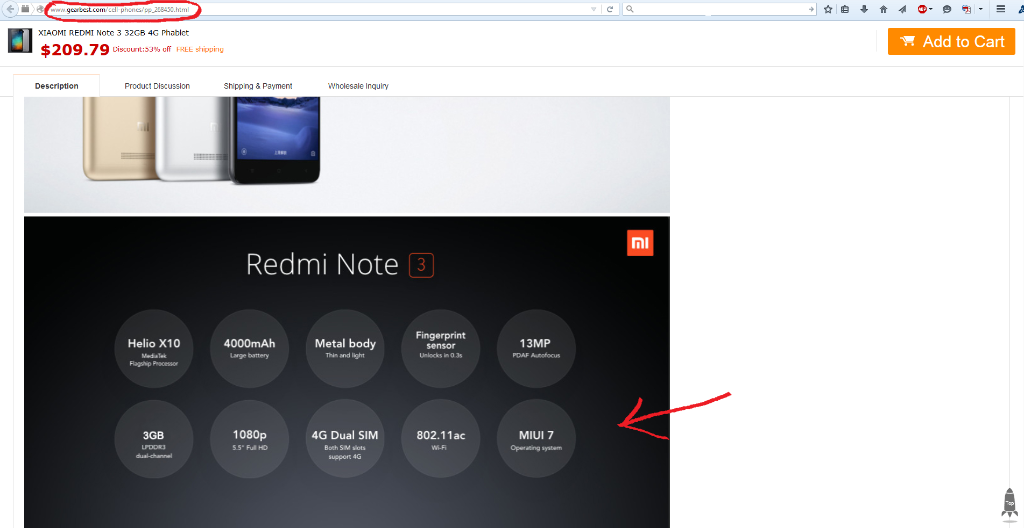Open the Shipping & Payment tab
The image size is (1024, 528).
click(258, 86)
